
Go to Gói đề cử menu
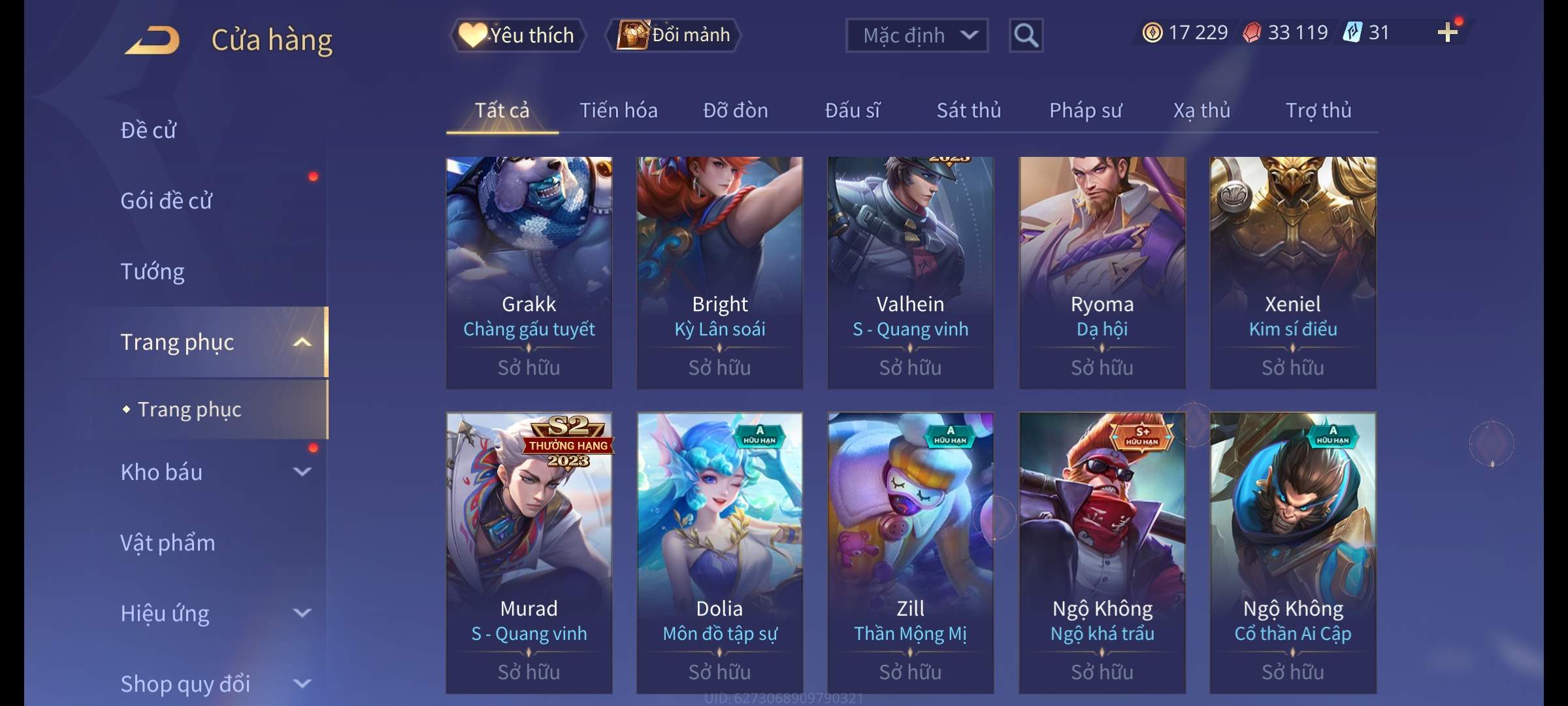point(166,201)
